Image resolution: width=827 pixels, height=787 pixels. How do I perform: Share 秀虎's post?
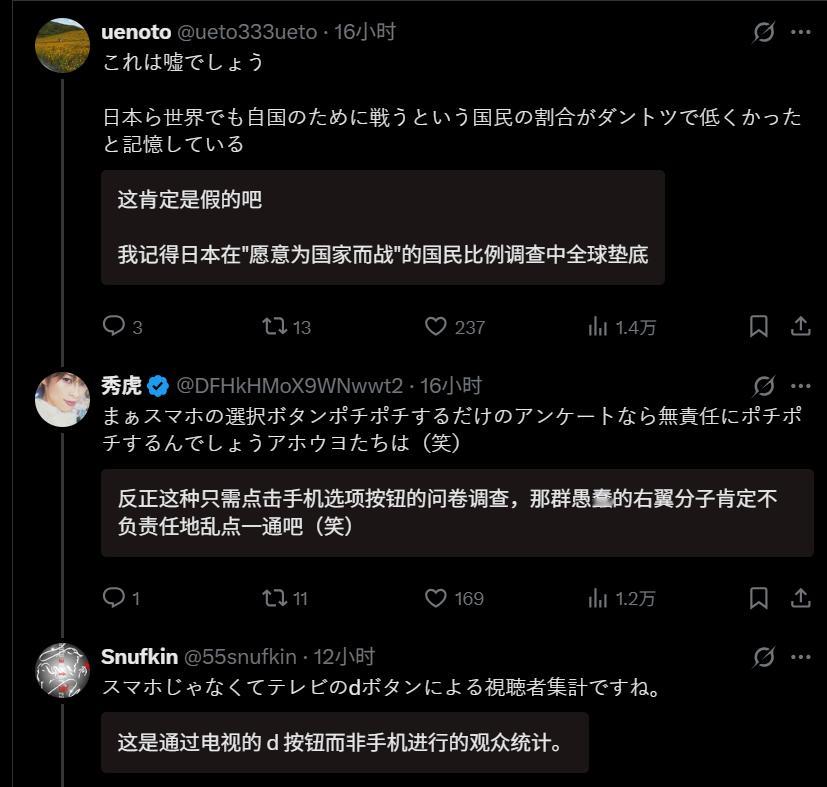click(800, 597)
